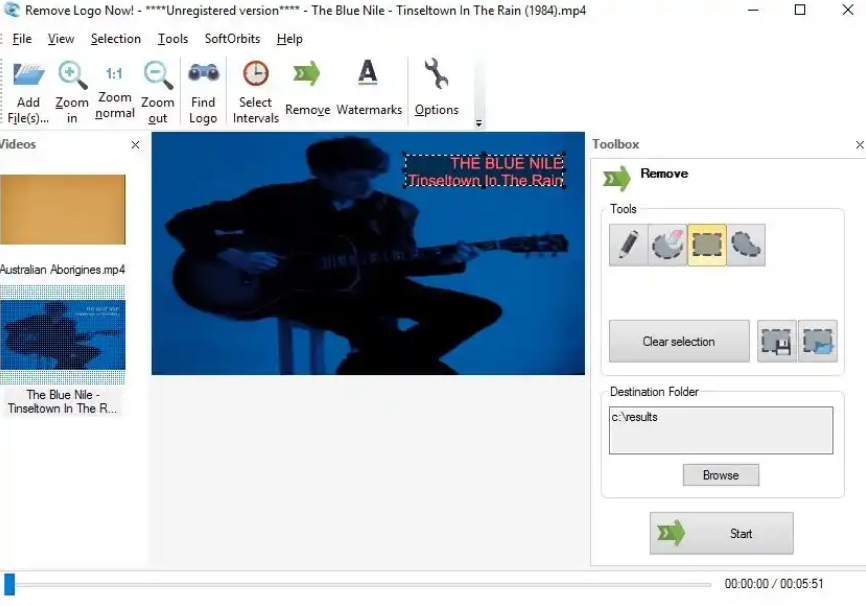Choose the selection eraser tool

coord(667,245)
